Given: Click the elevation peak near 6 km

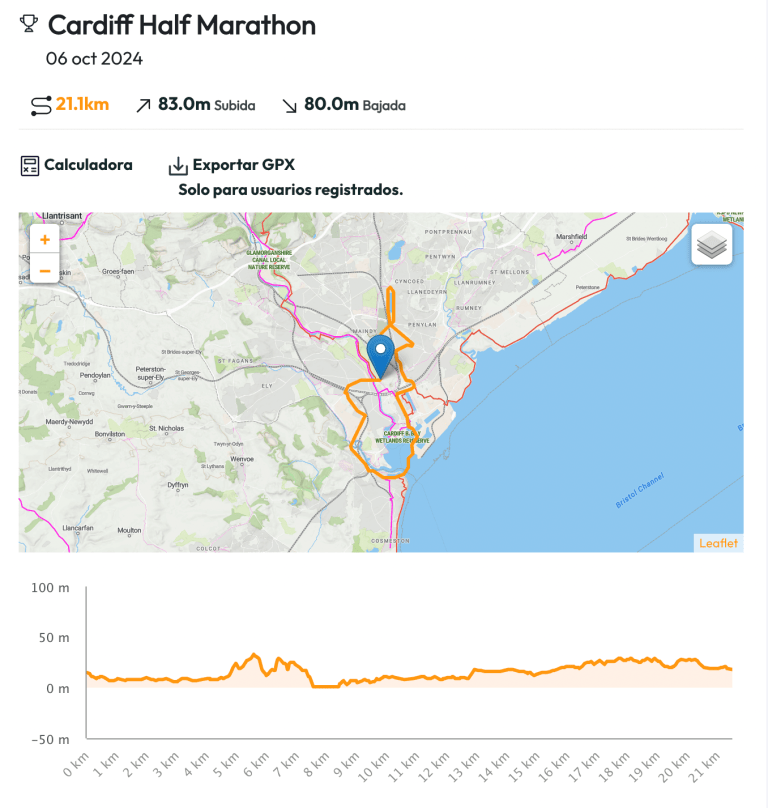Looking at the screenshot, I should click(x=254, y=655).
